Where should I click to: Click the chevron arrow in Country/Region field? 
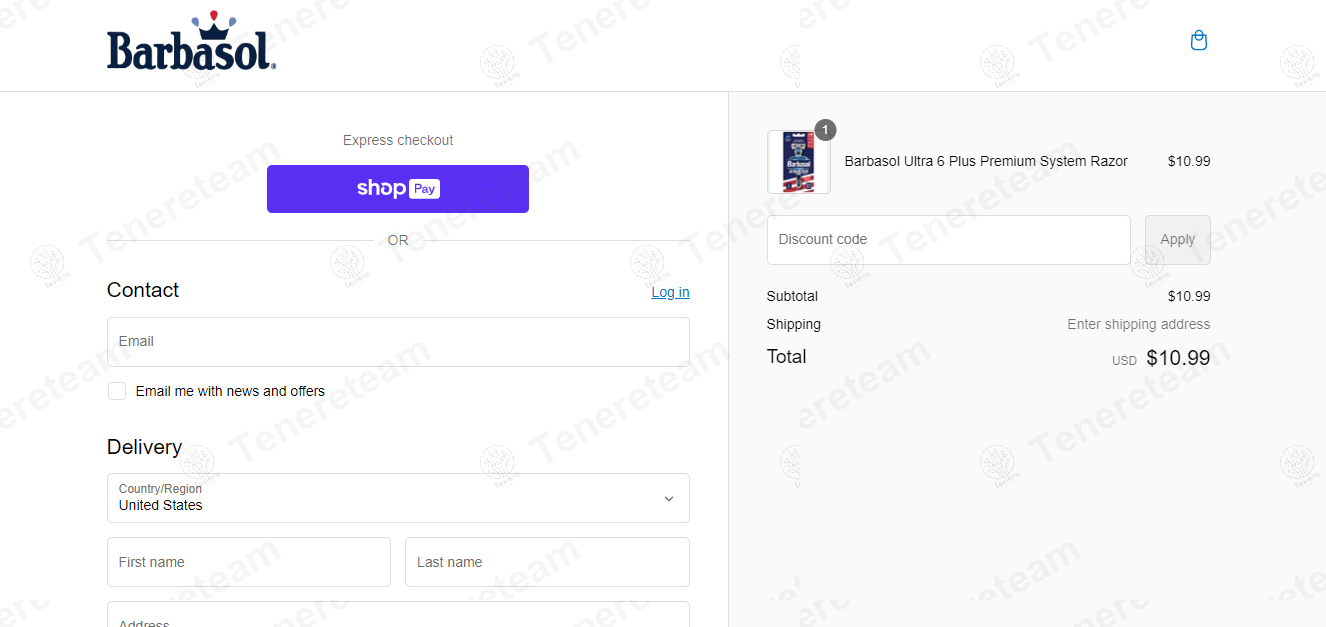669,498
